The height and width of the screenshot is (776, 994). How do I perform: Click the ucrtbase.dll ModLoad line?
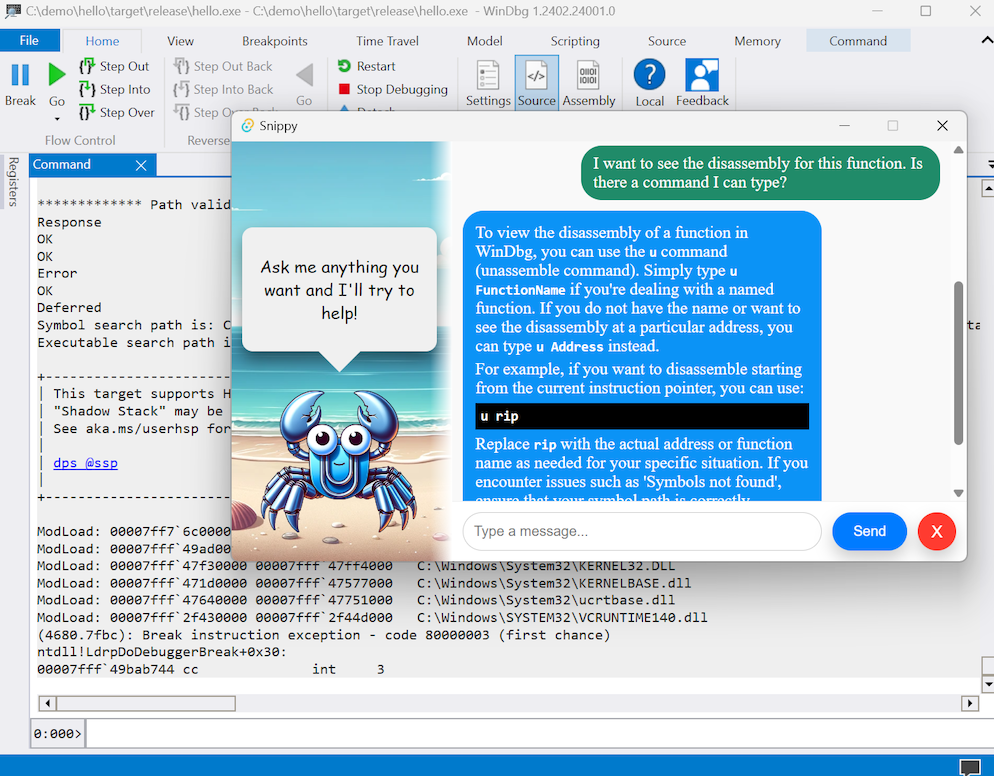click(356, 600)
